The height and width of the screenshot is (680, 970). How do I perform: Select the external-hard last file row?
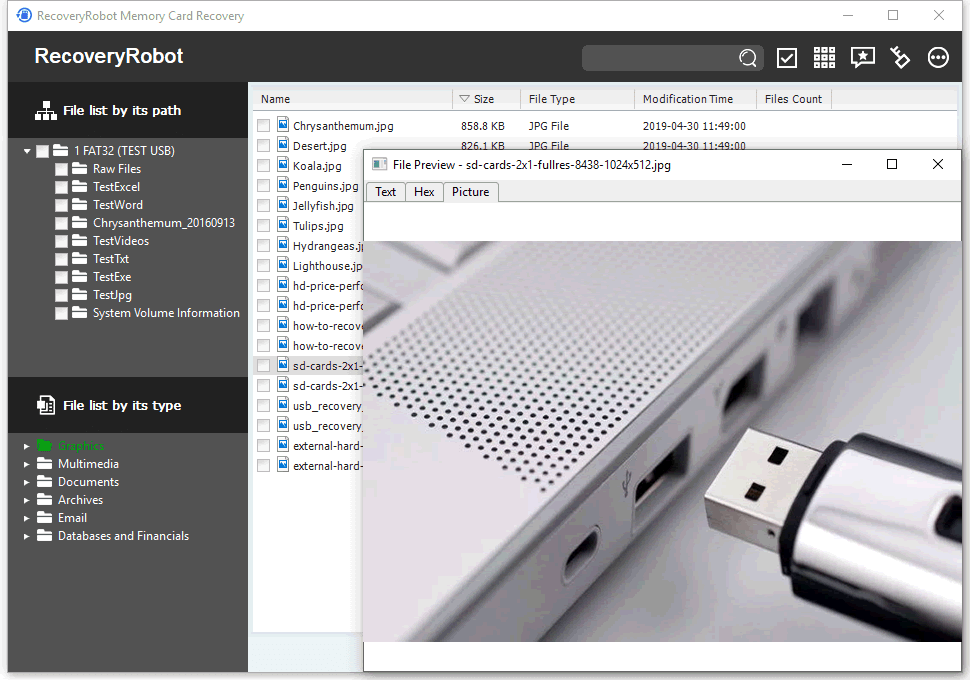click(x=309, y=466)
